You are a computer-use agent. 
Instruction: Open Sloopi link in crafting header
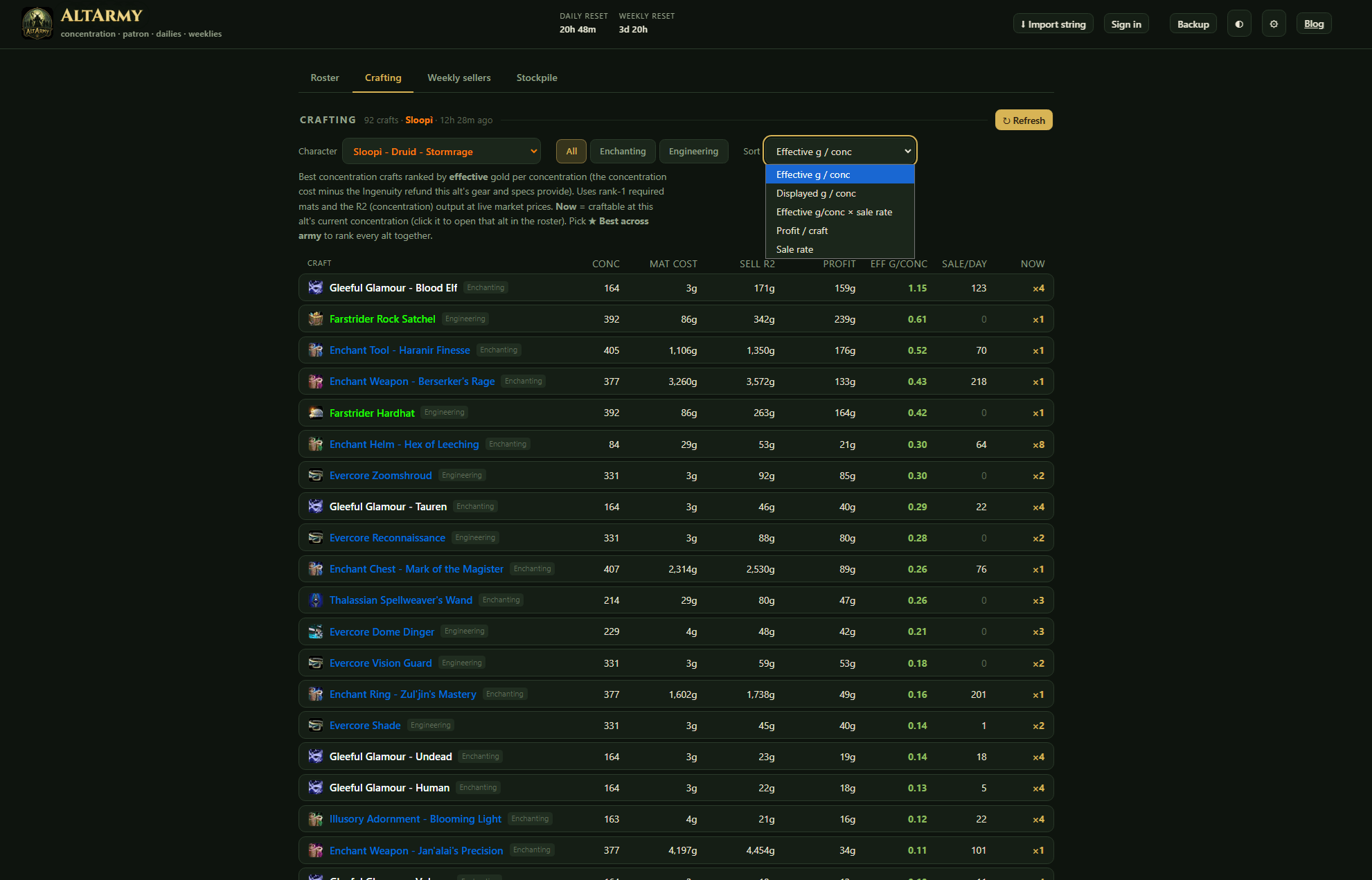point(419,120)
